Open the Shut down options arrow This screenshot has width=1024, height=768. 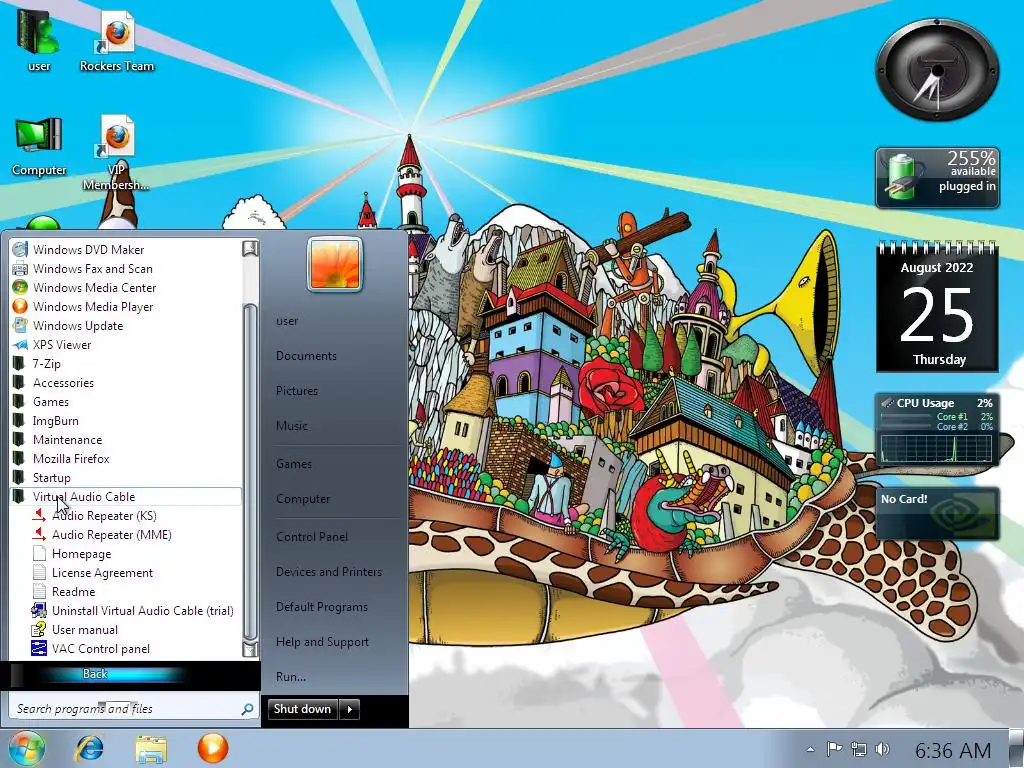(x=350, y=709)
